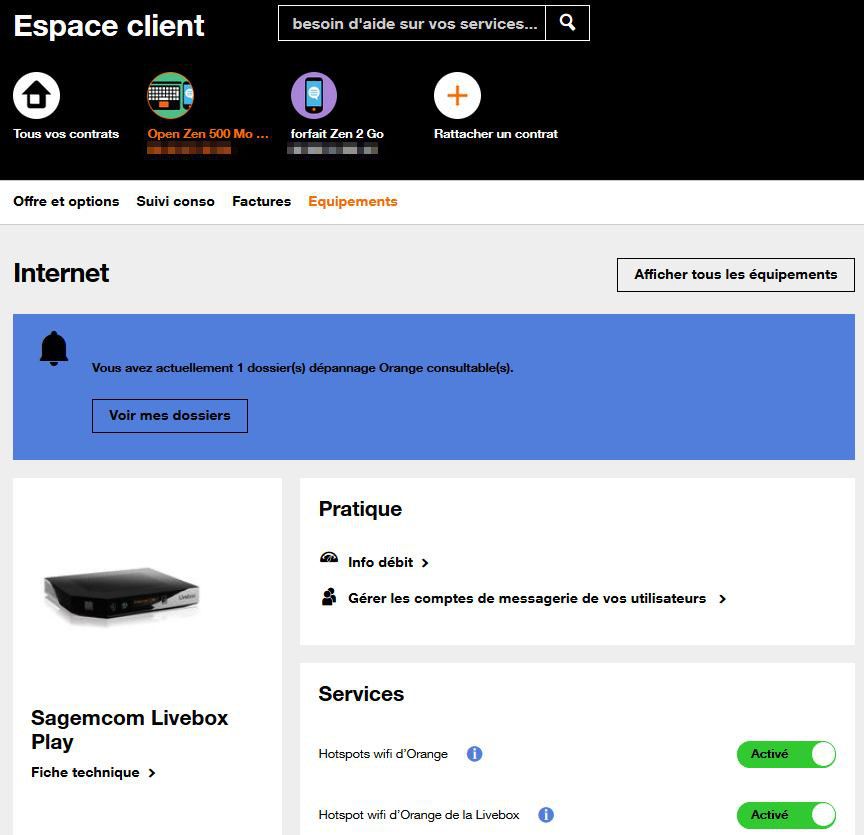Select the forfait Zen 2 Go phone icon

[x=314, y=96]
